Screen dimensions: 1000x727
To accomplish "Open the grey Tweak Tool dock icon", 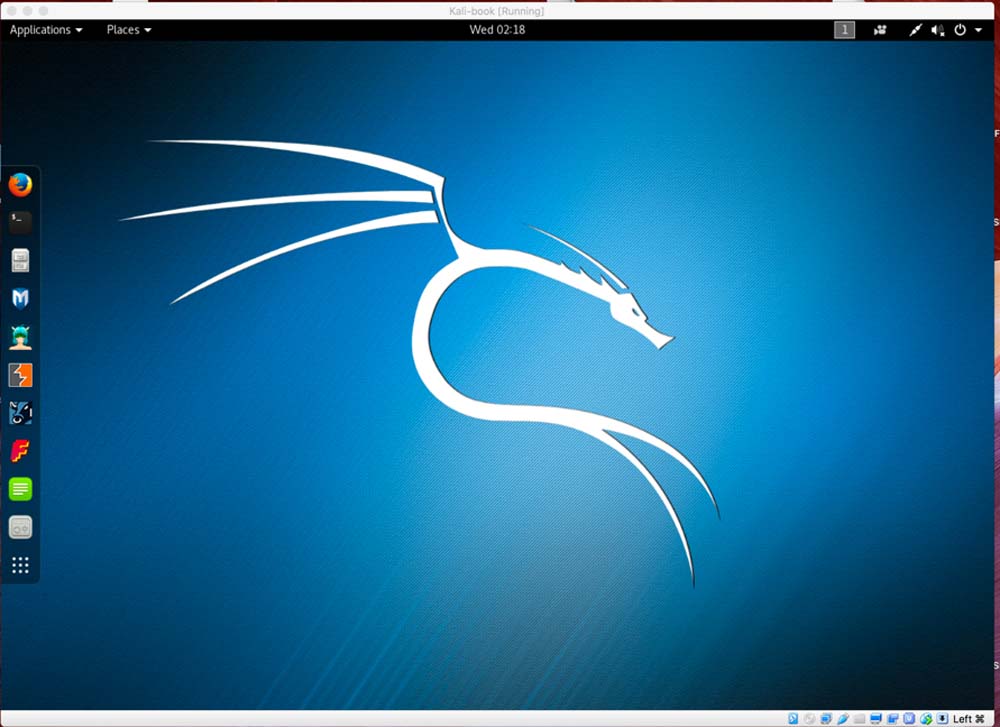I will (20, 527).
